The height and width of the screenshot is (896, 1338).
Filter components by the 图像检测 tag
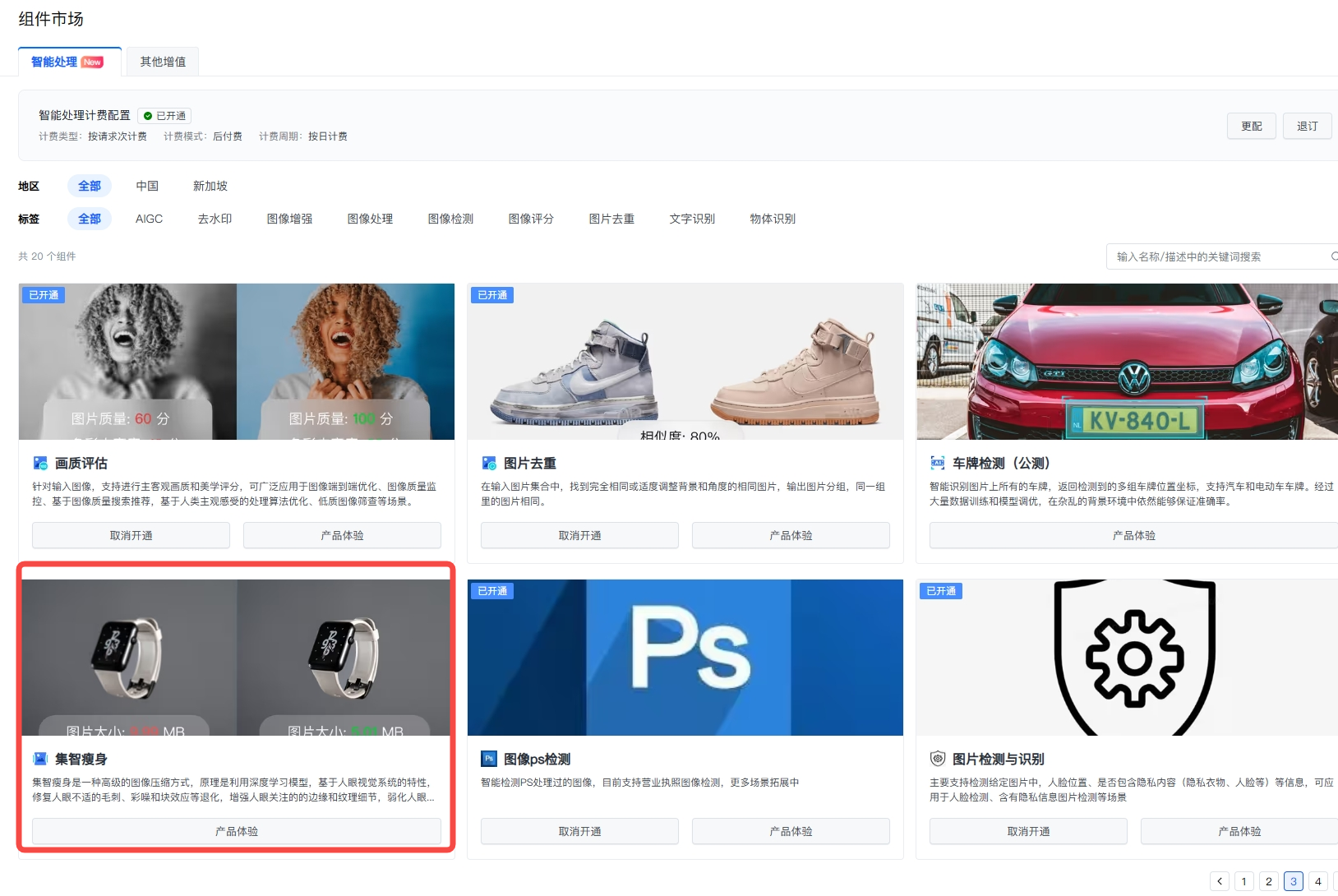451,219
